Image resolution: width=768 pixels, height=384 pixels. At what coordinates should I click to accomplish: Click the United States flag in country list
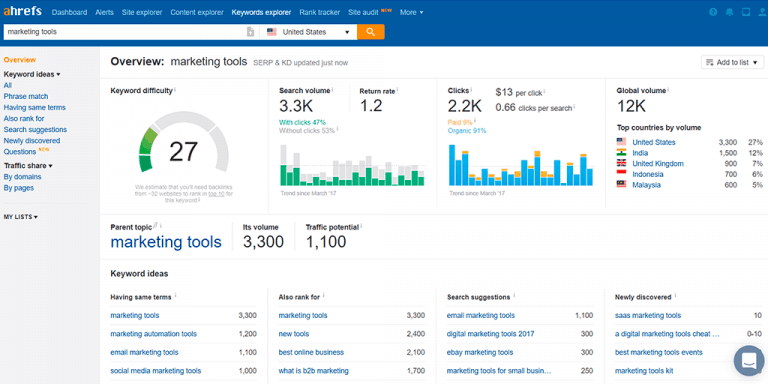click(x=621, y=142)
